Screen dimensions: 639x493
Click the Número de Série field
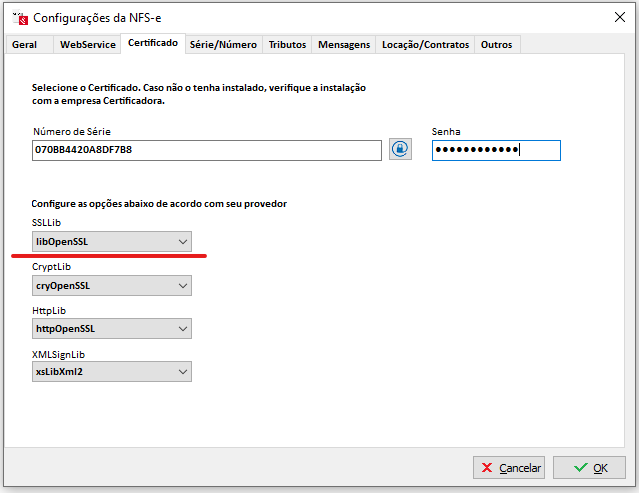click(206, 150)
